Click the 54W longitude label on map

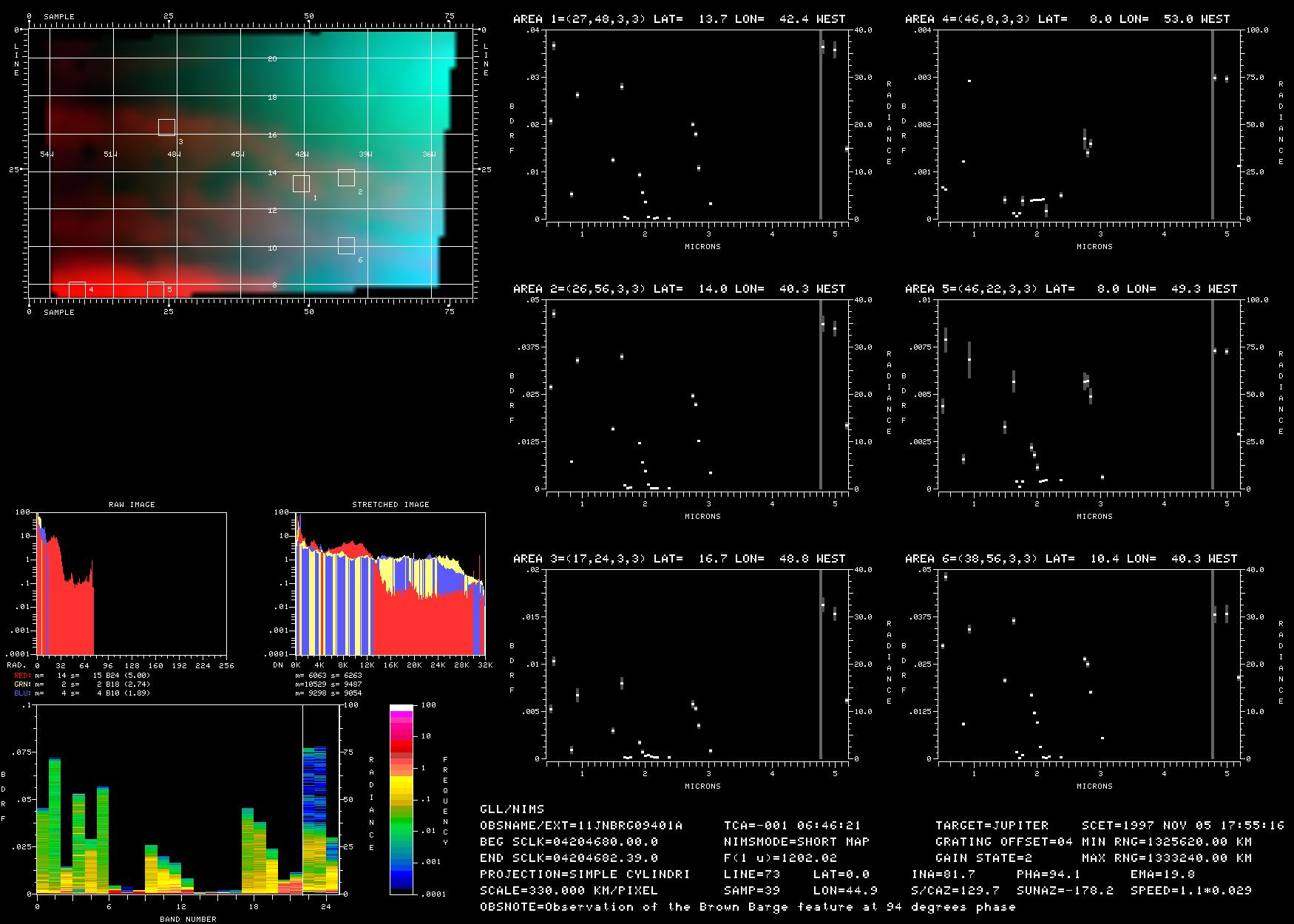click(47, 154)
